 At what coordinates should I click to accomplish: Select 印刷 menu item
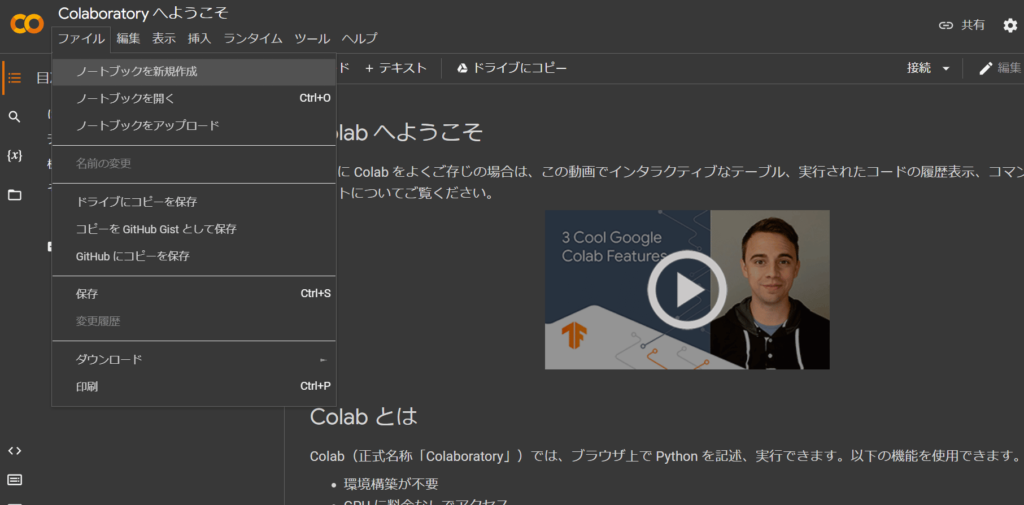tap(194, 387)
